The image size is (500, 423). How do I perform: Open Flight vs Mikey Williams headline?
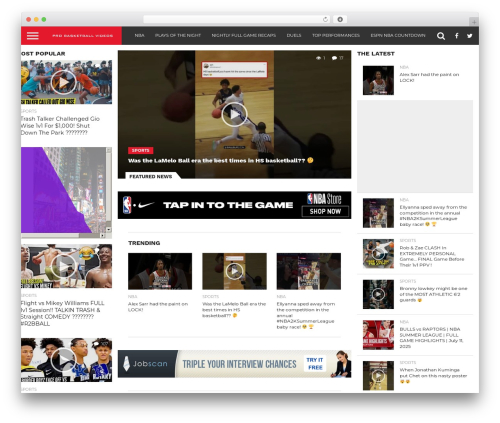tap(63, 313)
